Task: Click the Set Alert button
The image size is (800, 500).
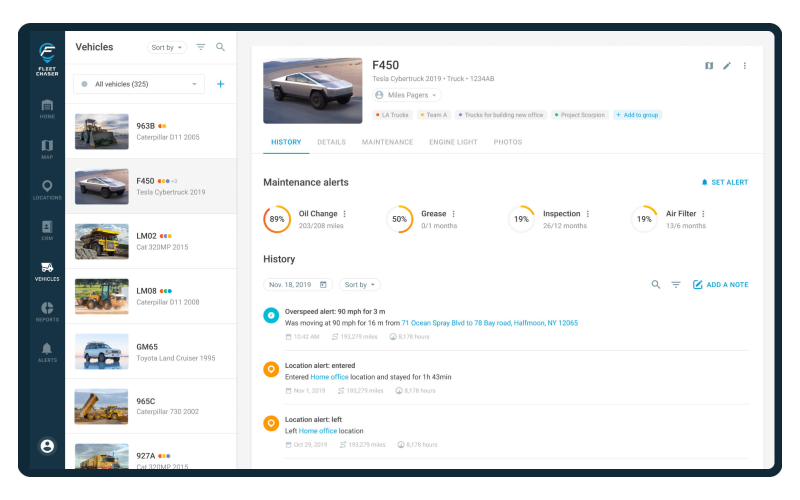Action: (x=724, y=182)
